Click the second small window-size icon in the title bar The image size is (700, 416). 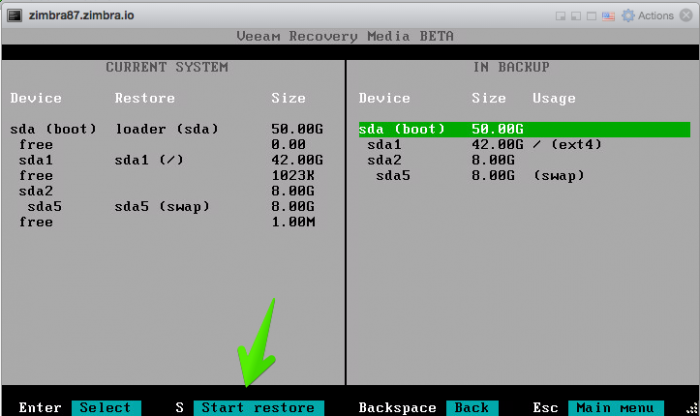[x=576, y=16]
